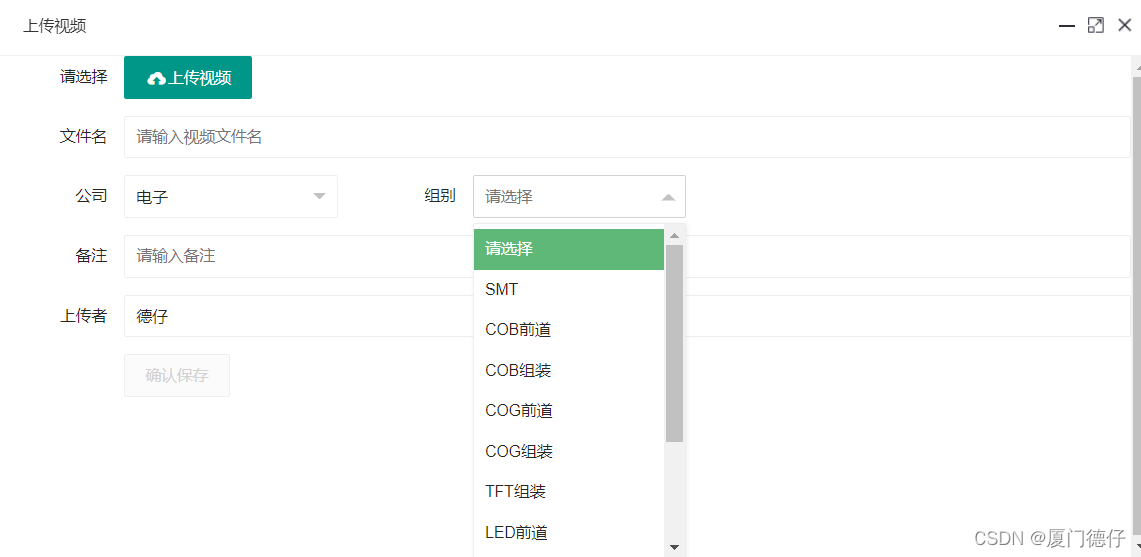Viewport: 1141px width, 557px height.
Task: Click the green 上传视频 upload button
Action: [x=188, y=77]
